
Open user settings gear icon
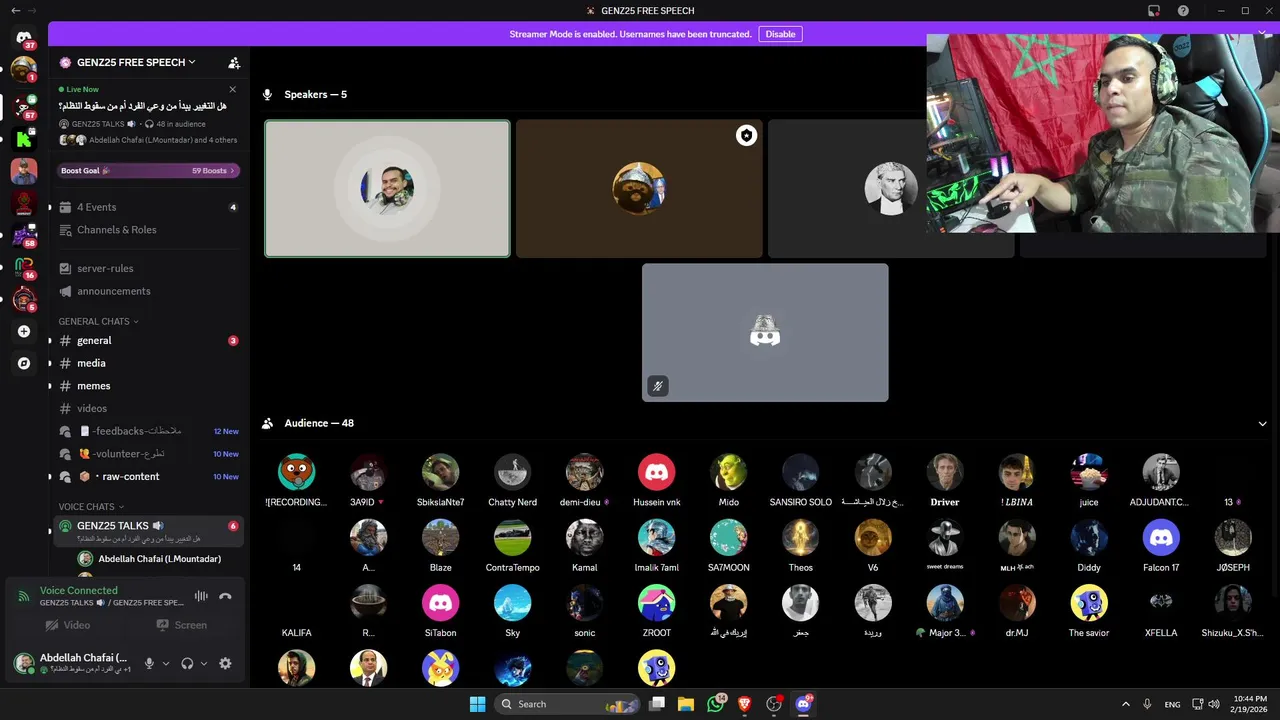225,663
